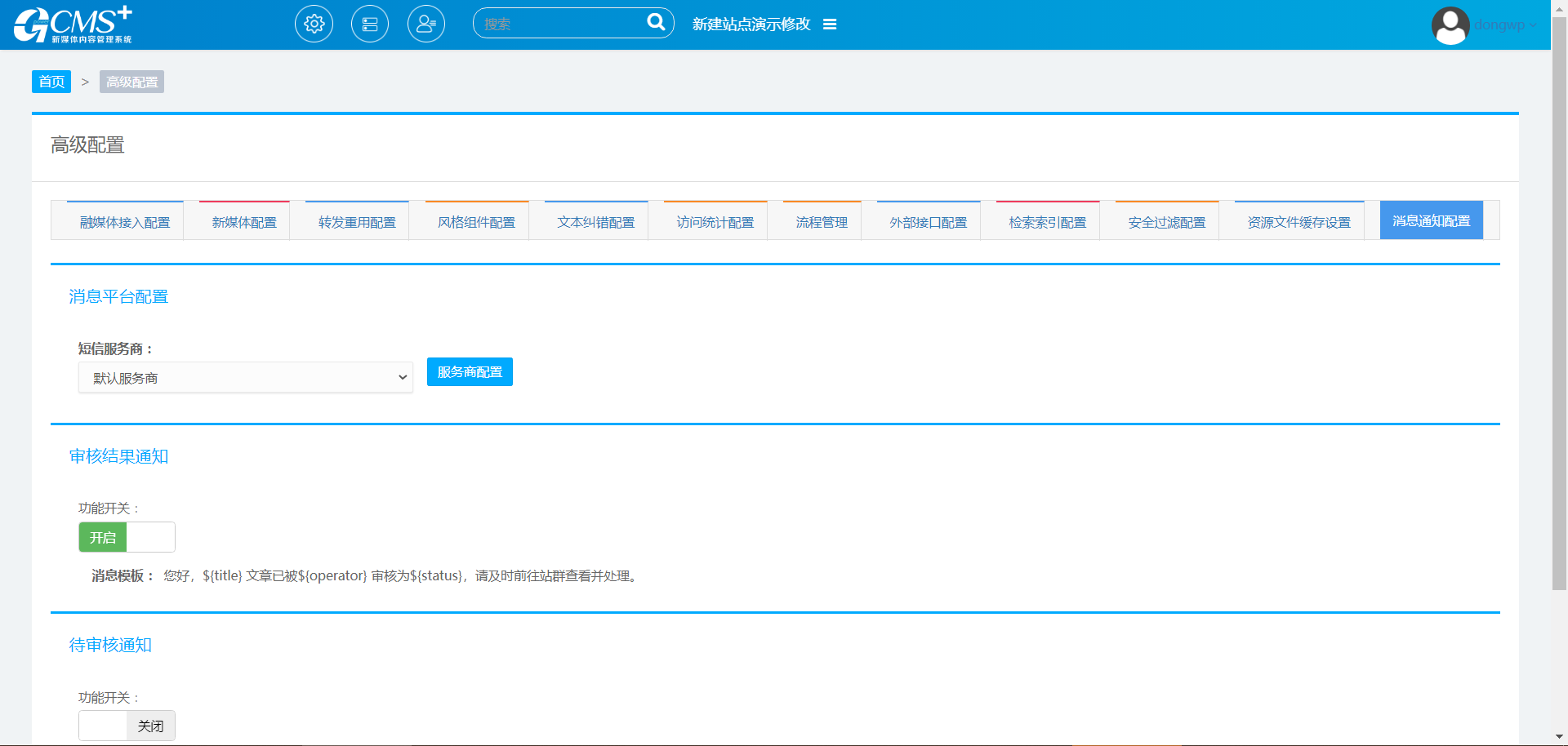The image size is (1568, 746).
Task: Open the user management icon
Action: (426, 24)
